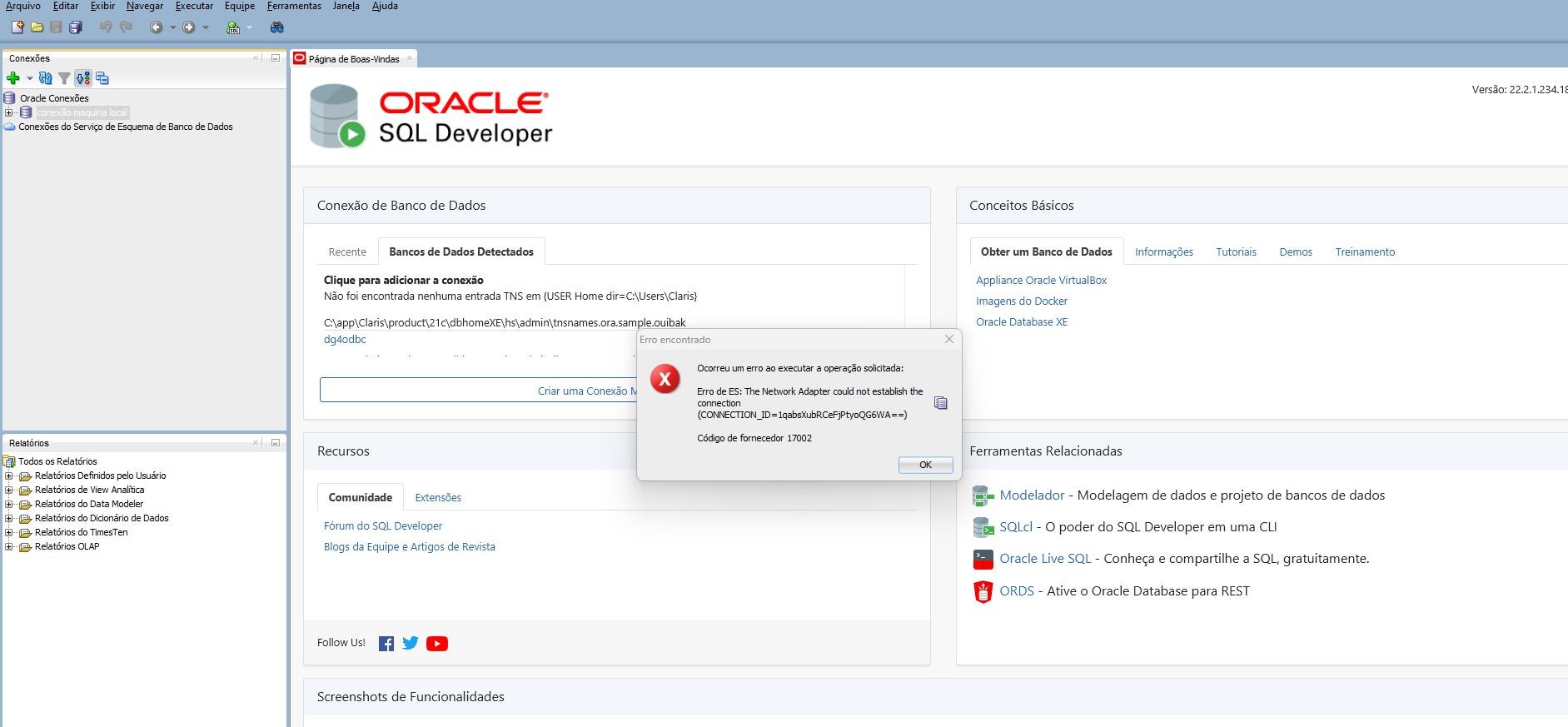Switch to the Treinamento tab
This screenshot has height=727, width=1568.
click(1365, 251)
